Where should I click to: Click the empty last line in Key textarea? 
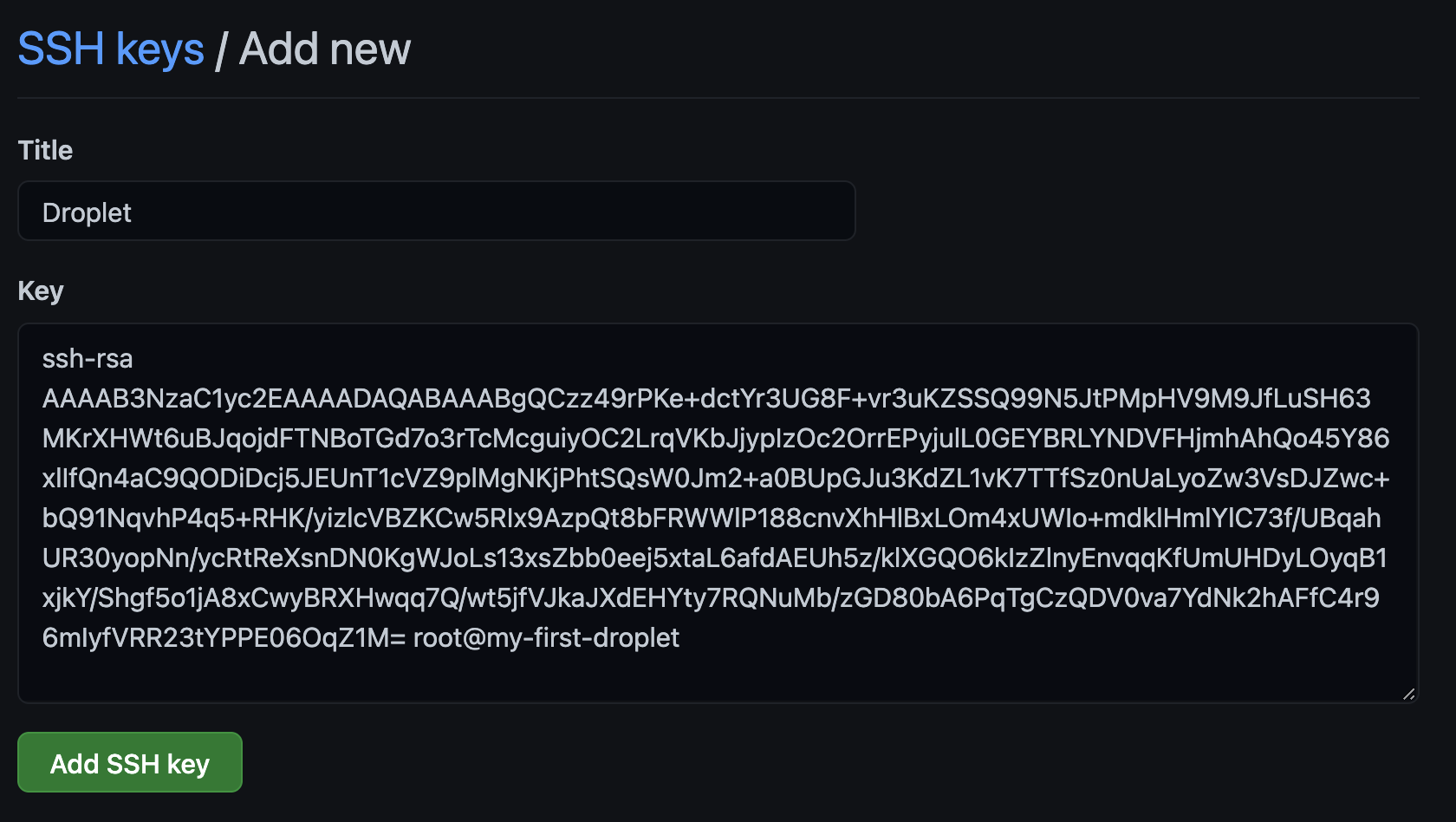coord(693,675)
